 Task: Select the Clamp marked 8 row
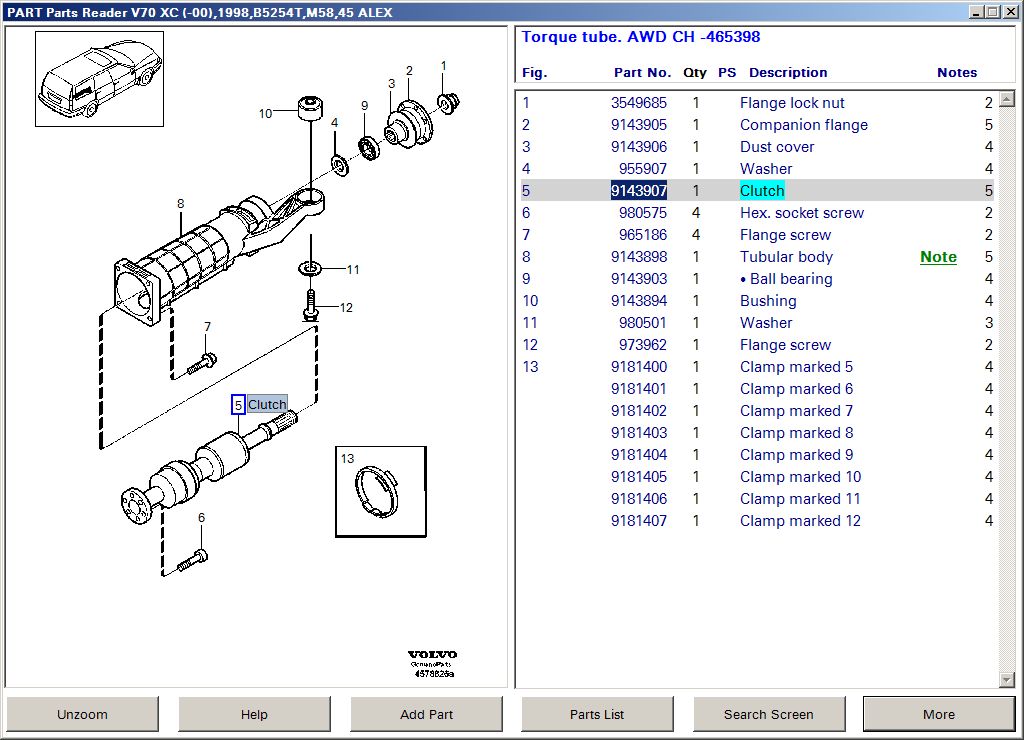(x=758, y=432)
